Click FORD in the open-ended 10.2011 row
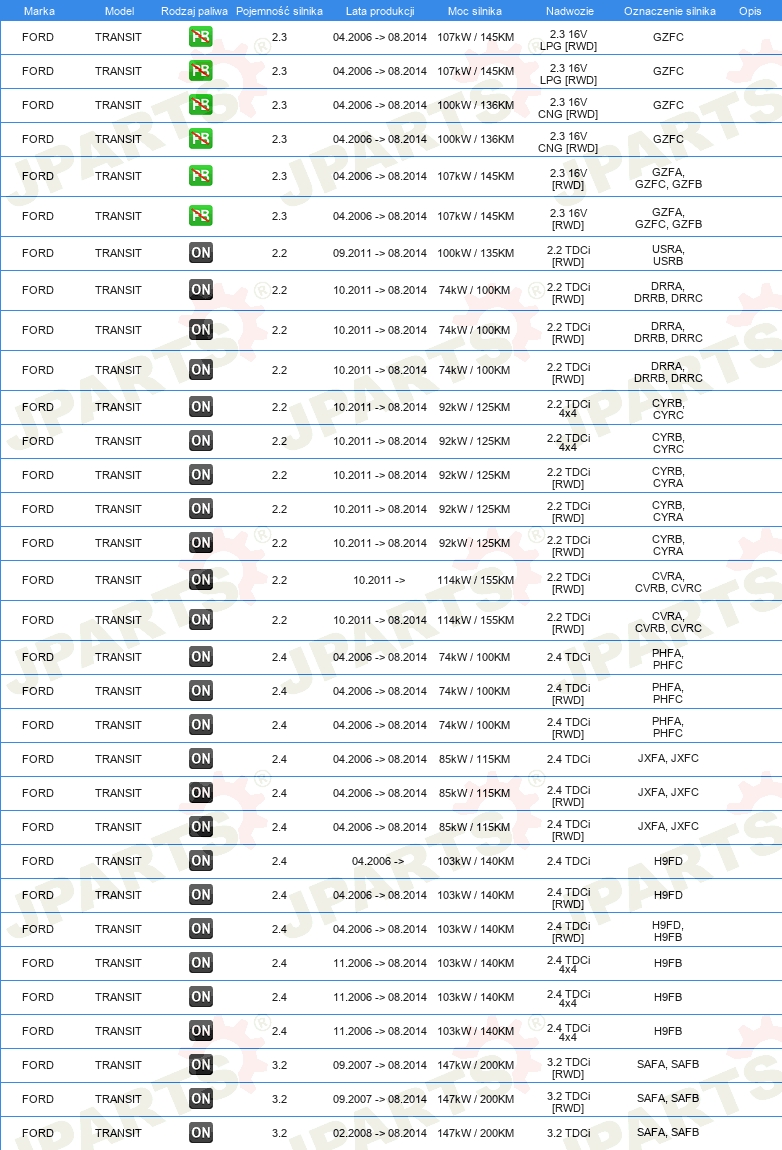 click(38, 580)
